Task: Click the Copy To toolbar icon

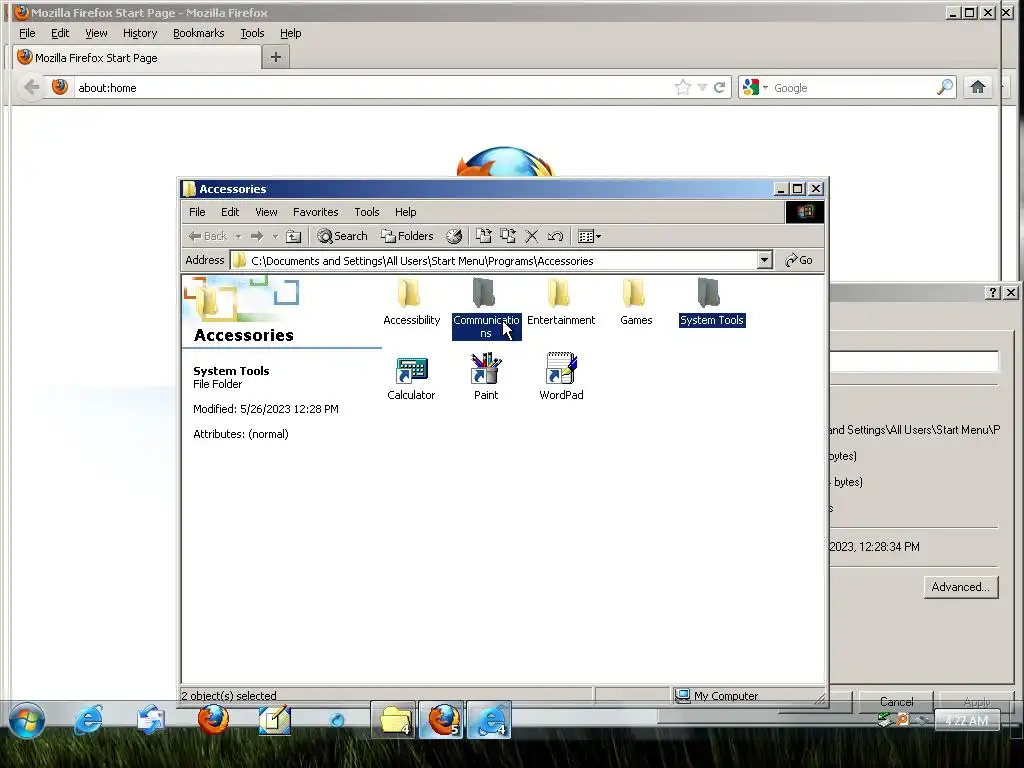Action: click(x=507, y=236)
